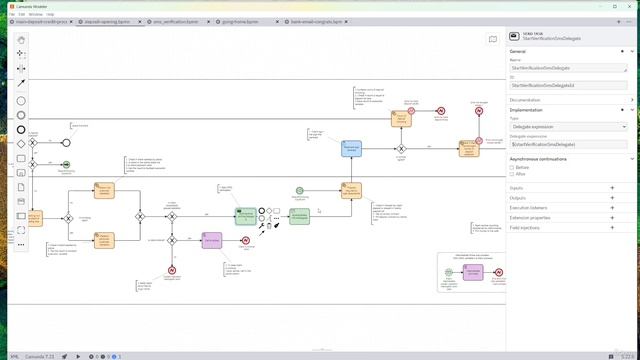Append intermediate event from context pad

[262, 218]
